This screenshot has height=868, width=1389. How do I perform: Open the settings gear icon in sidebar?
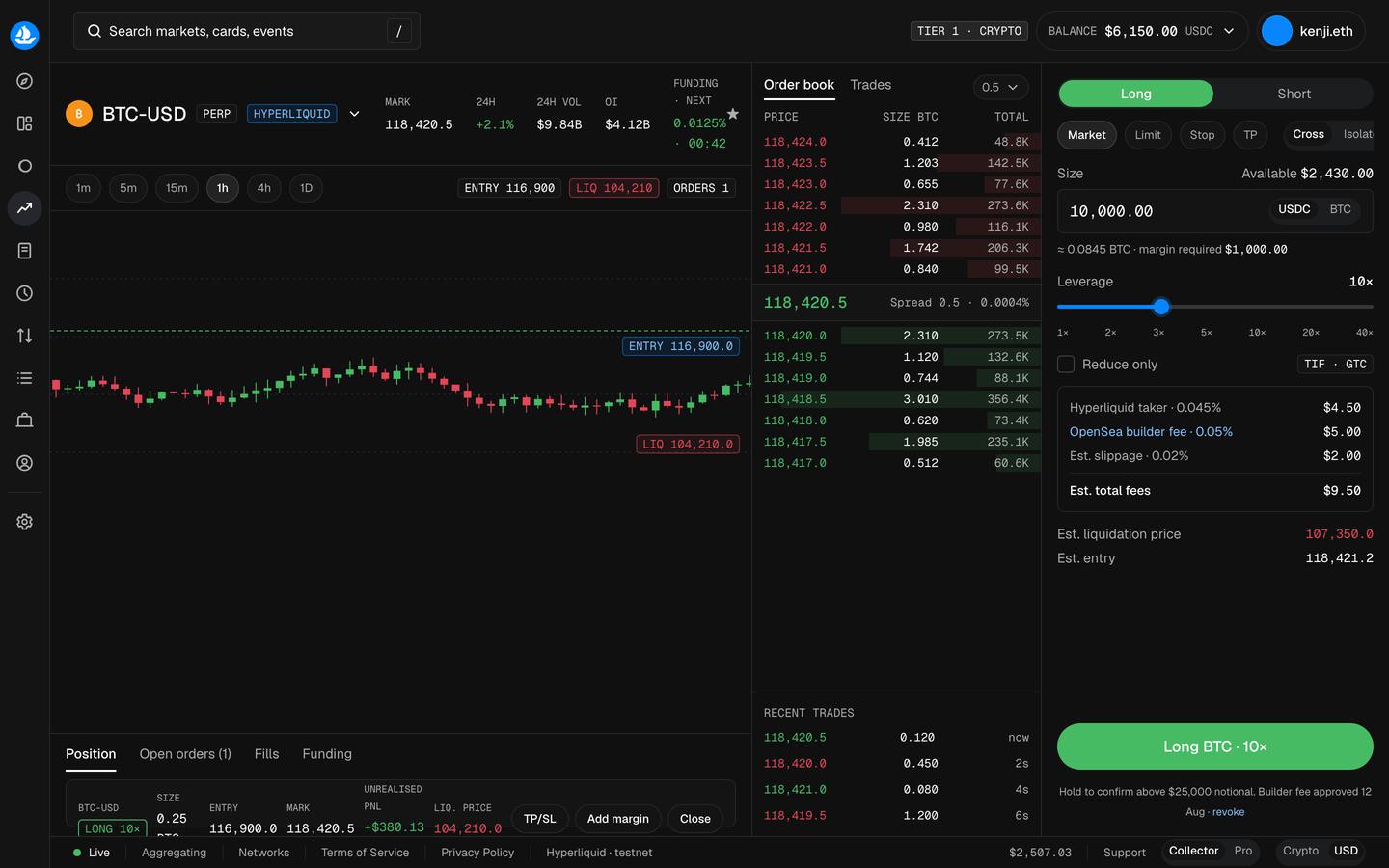point(25,522)
